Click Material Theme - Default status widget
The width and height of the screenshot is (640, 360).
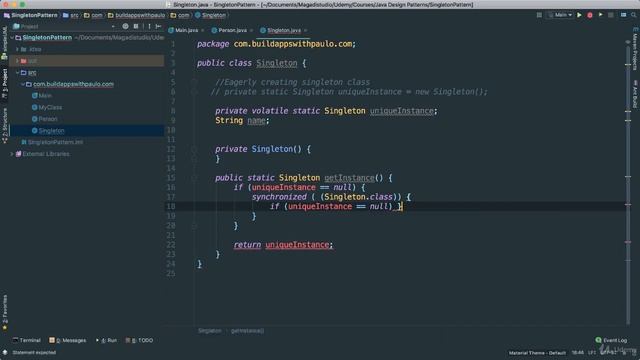tap(537, 353)
